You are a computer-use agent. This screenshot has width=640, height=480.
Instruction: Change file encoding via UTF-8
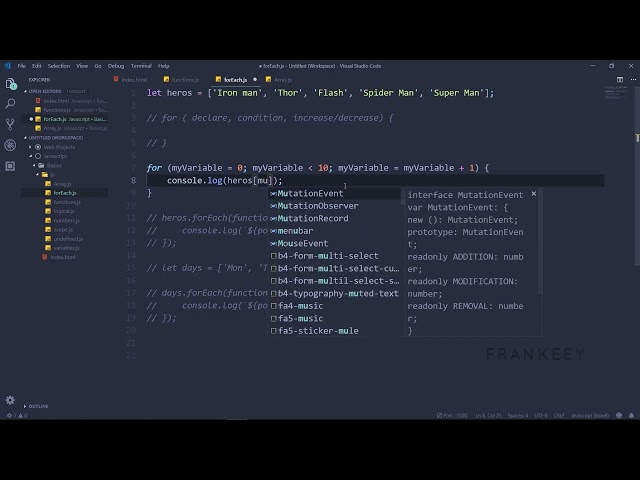click(541, 416)
